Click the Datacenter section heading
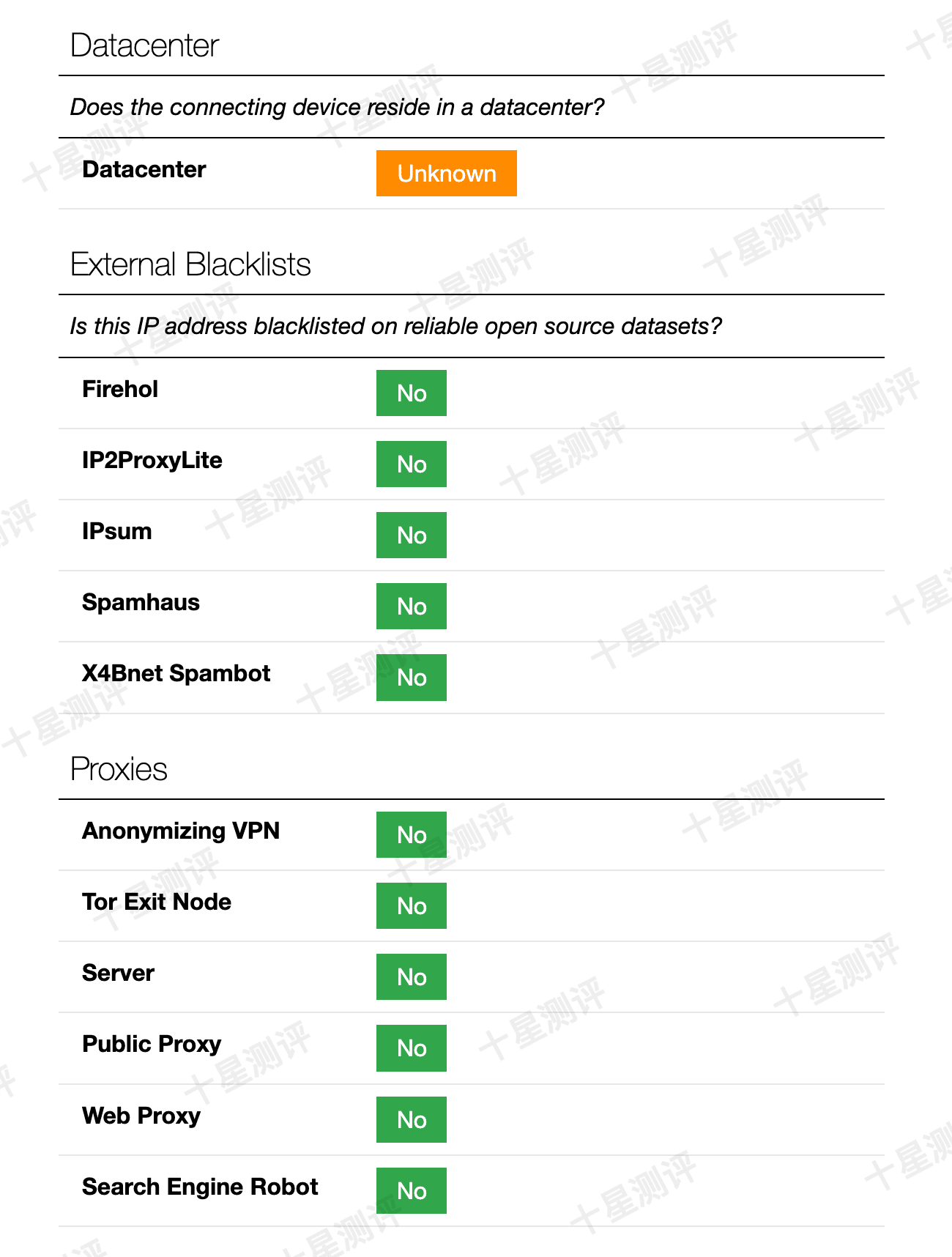 pos(144,45)
